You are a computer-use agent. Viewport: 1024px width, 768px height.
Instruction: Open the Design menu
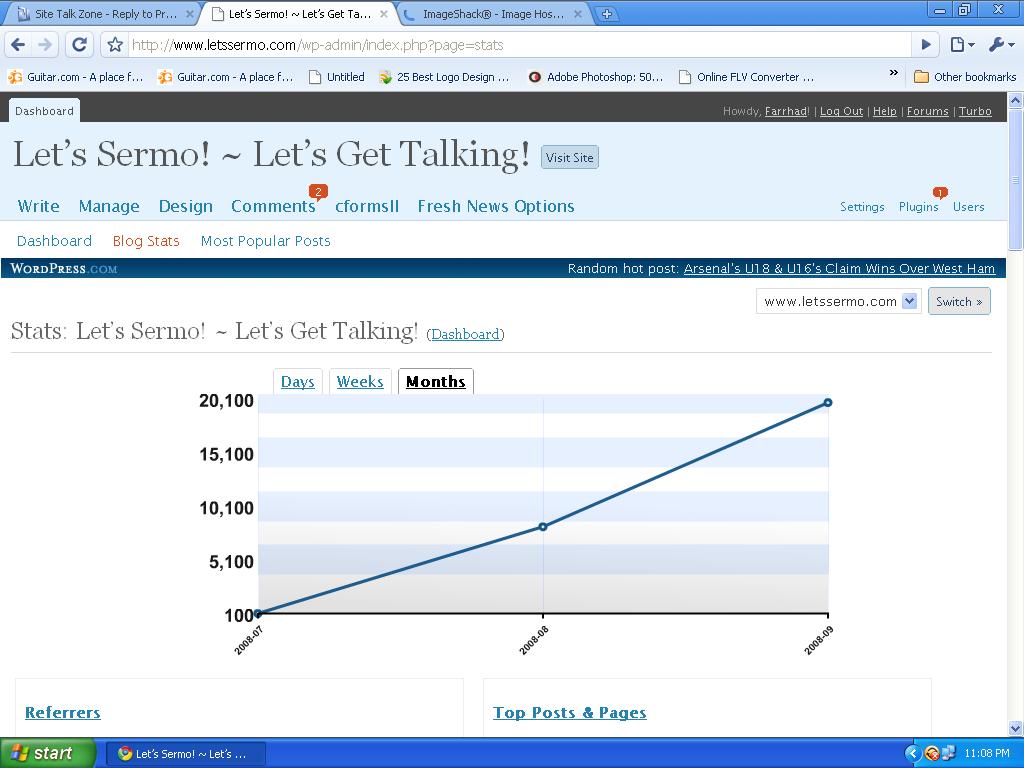click(185, 206)
